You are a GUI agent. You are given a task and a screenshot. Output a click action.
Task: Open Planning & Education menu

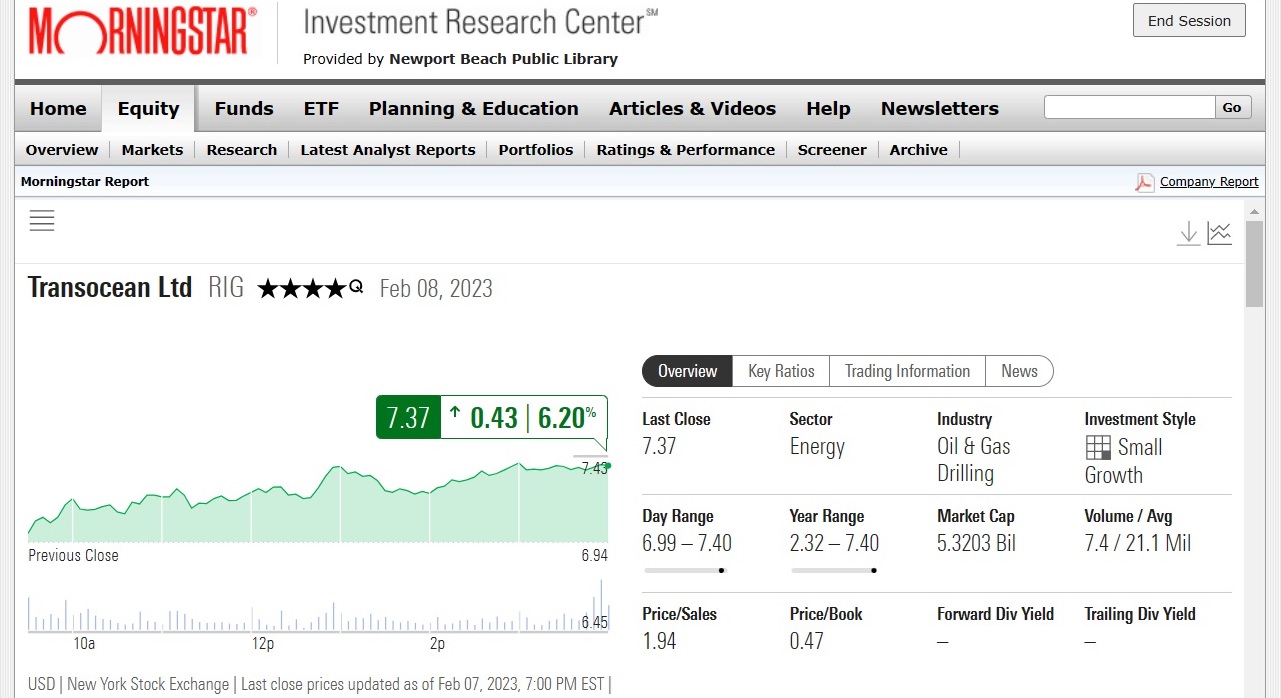click(474, 109)
